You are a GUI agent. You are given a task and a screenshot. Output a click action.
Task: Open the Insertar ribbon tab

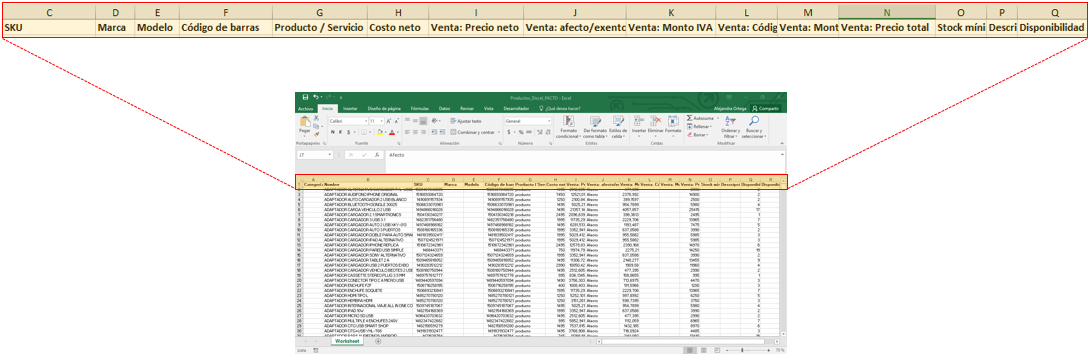click(350, 109)
